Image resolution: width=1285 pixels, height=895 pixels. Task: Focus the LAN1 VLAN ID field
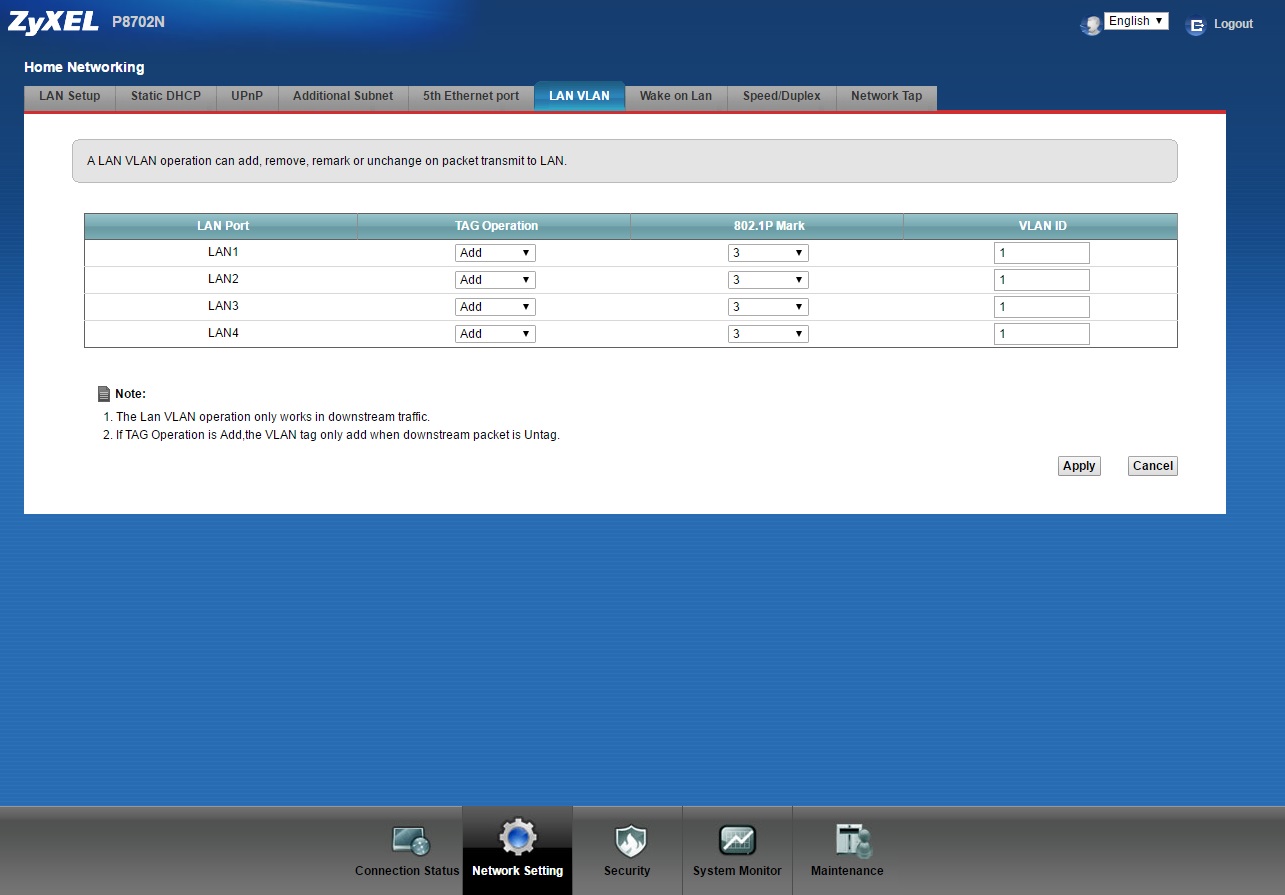pyautogui.click(x=1041, y=253)
